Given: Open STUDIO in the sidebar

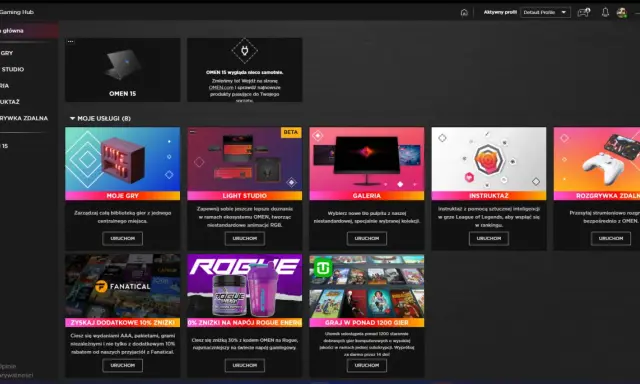Looking at the screenshot, I should coord(13,69).
